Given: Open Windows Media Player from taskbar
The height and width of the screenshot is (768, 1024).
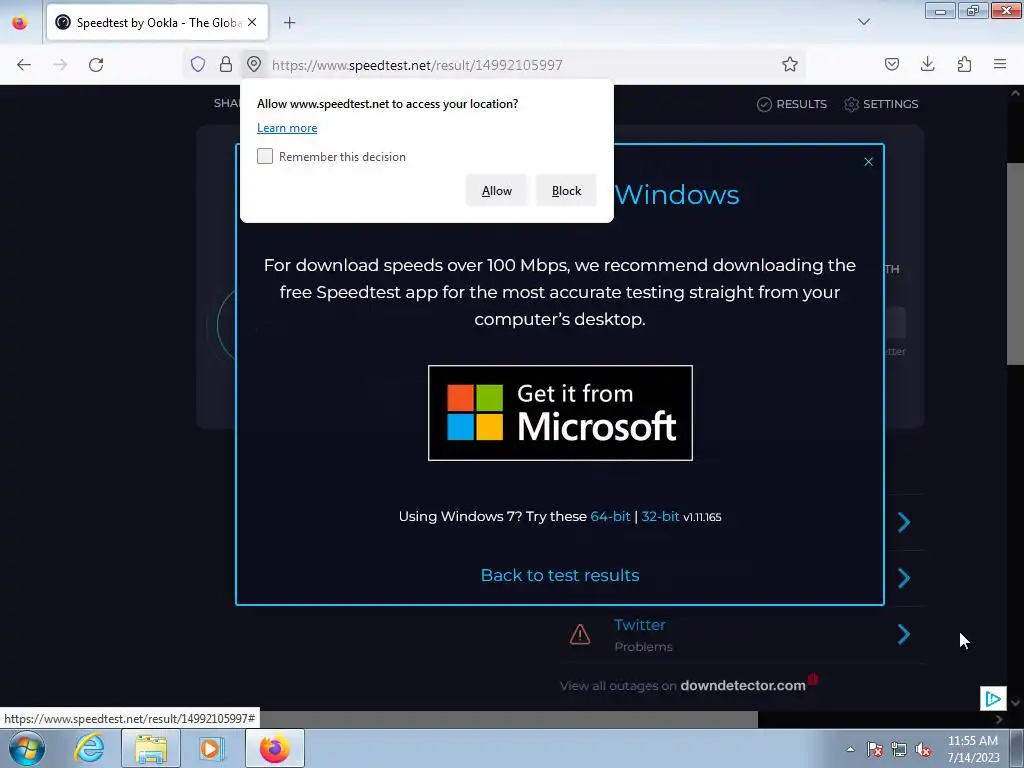Looking at the screenshot, I should pos(211,748).
